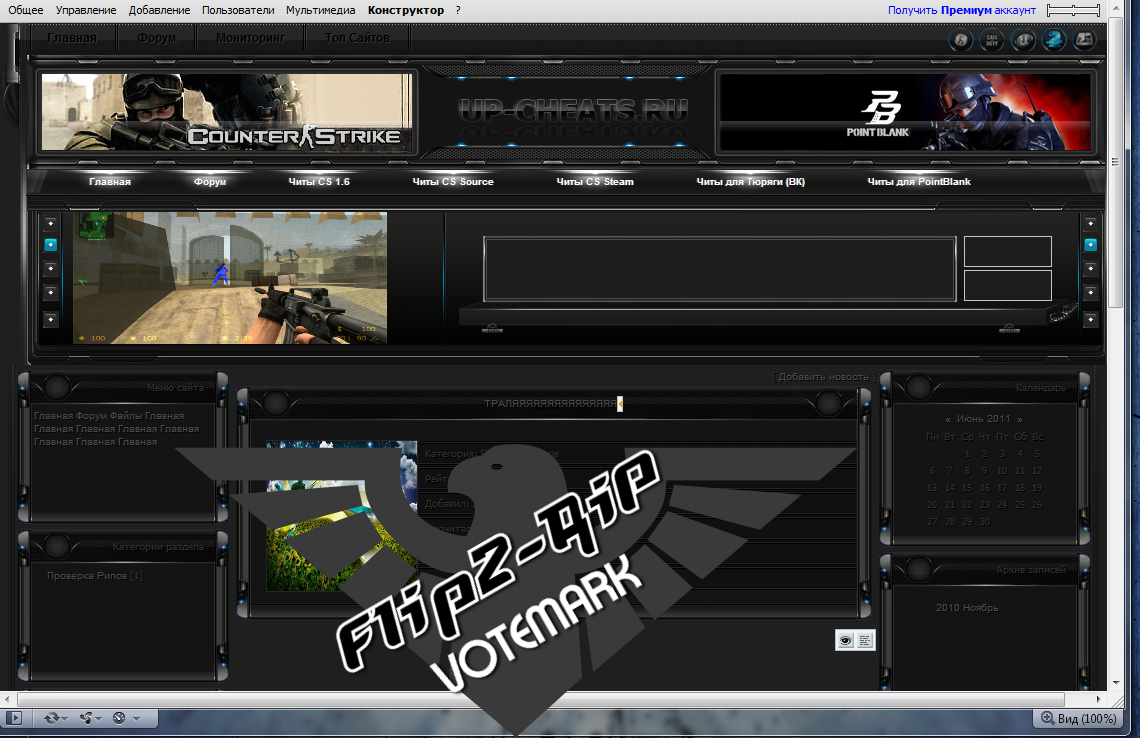Click Форум in the top header bar

click(x=156, y=38)
